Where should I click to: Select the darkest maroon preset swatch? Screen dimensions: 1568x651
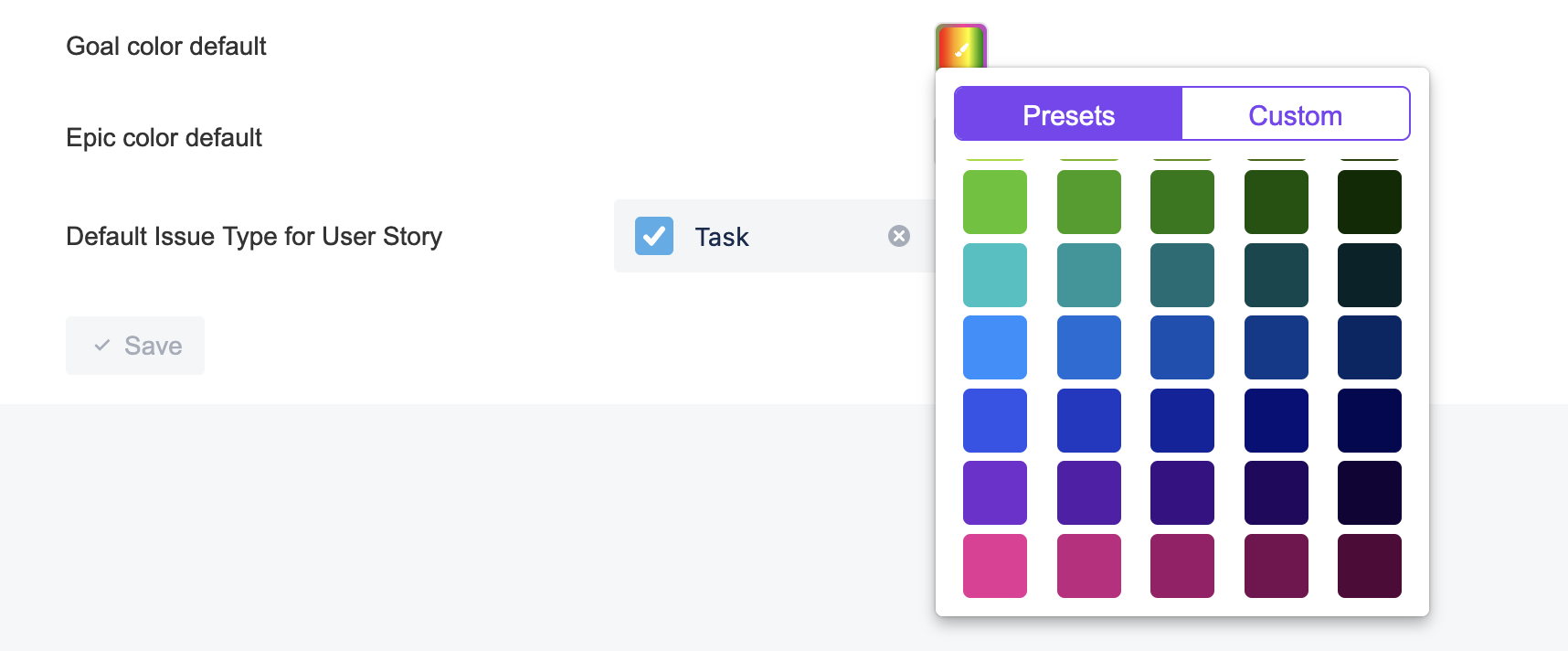click(x=1370, y=566)
